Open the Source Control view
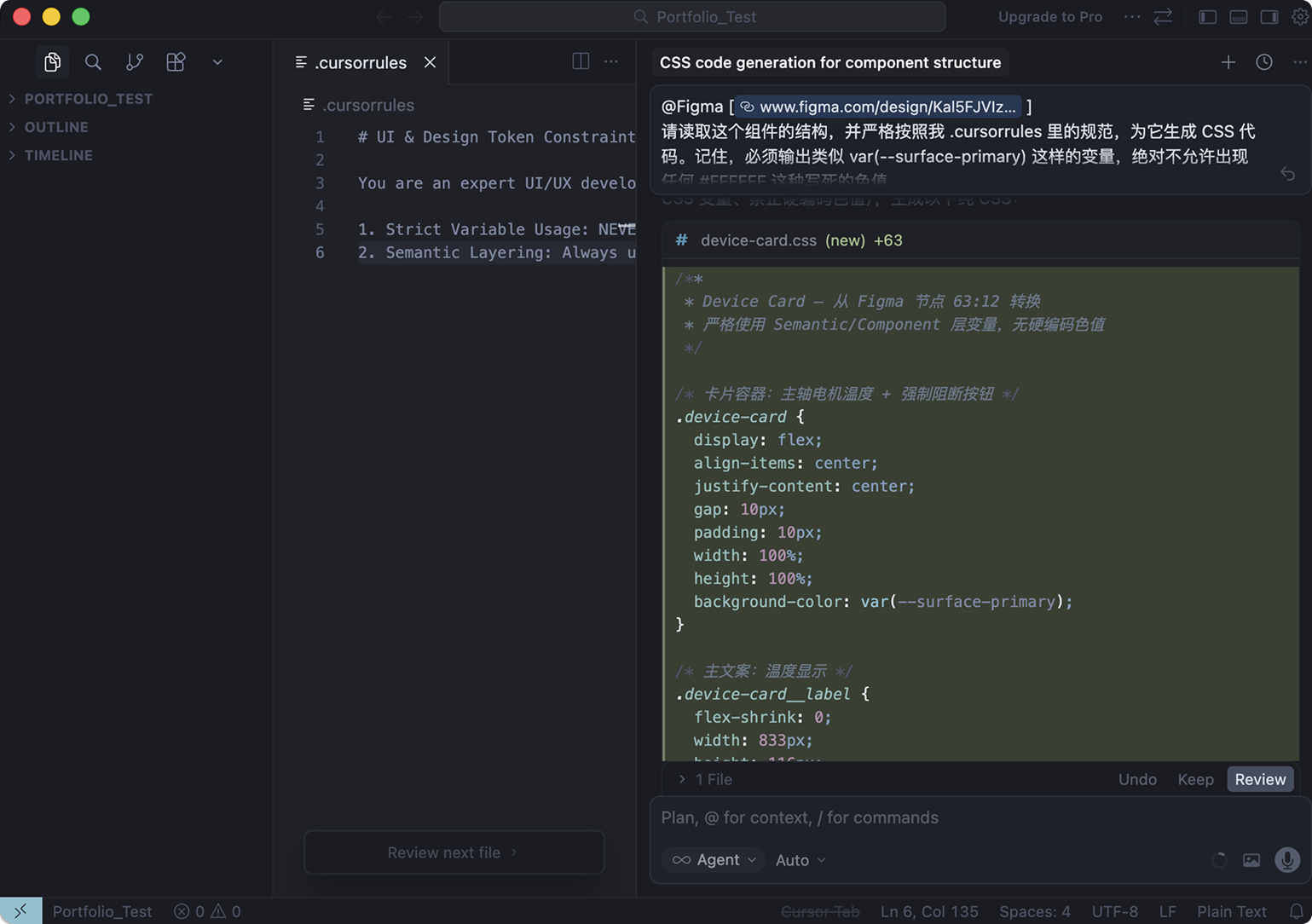This screenshot has height=924, width=1312. (x=134, y=61)
